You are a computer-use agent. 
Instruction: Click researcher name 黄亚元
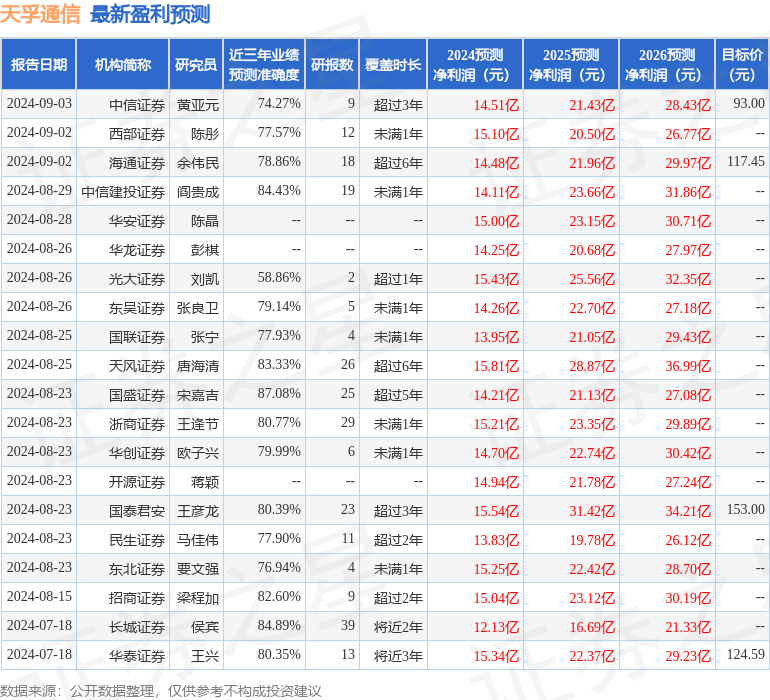tap(198, 105)
